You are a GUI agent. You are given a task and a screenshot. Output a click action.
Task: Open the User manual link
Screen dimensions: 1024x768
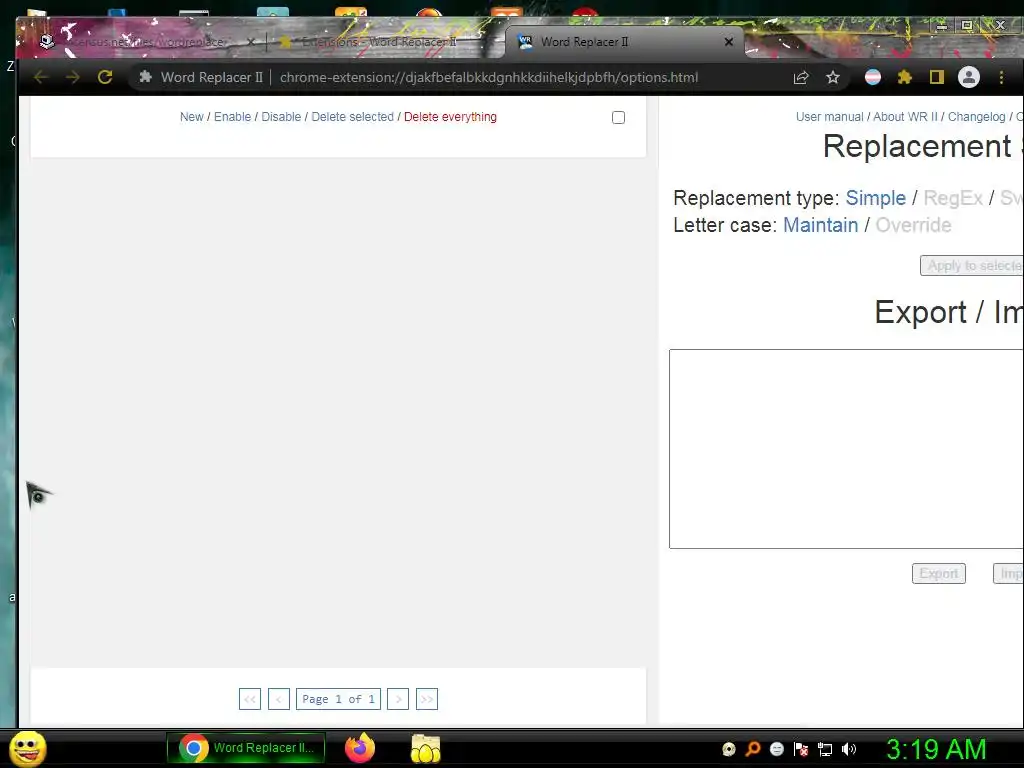pos(829,117)
